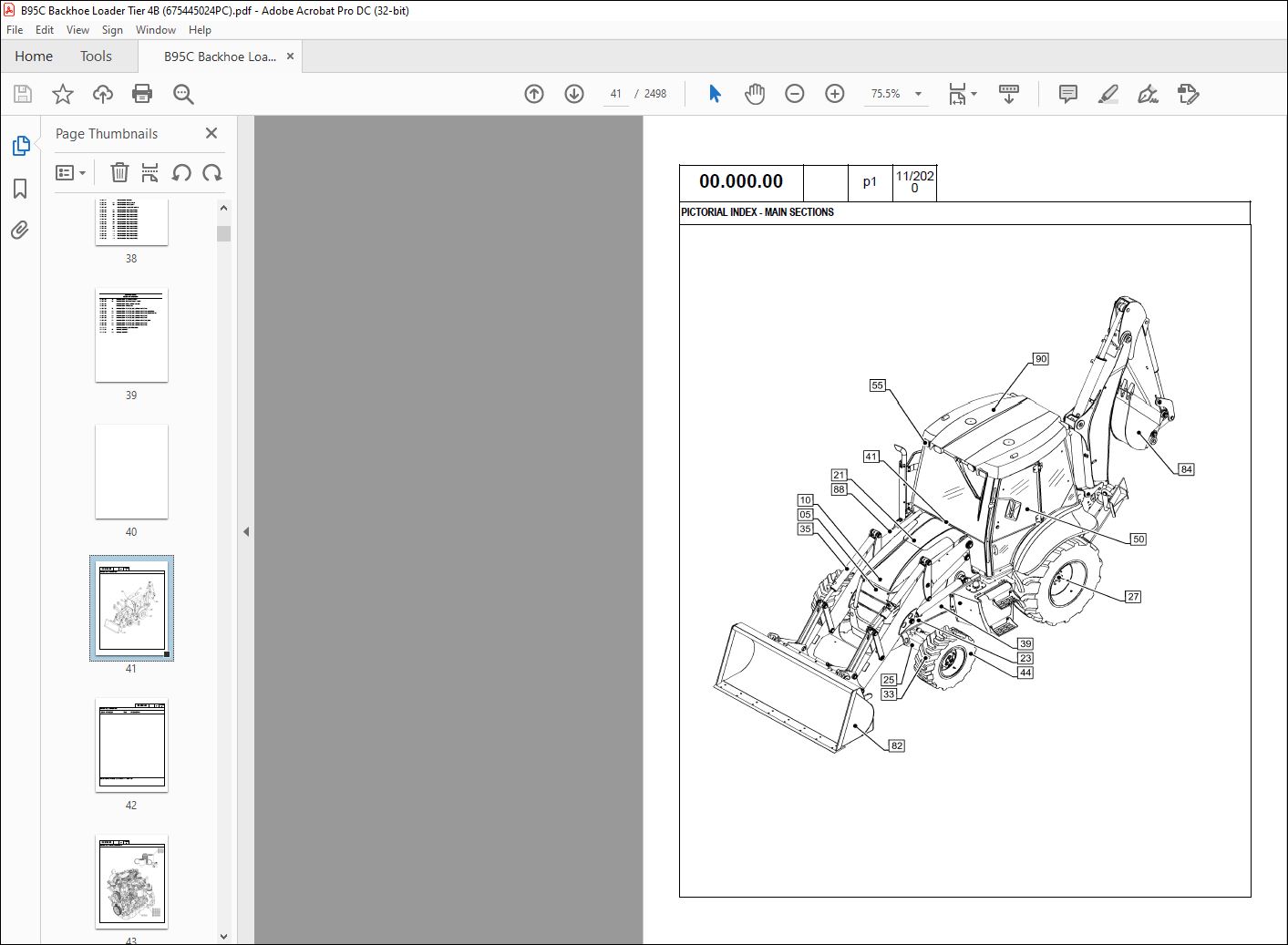Select page 40 blank thumbnail
The height and width of the screenshot is (945, 1288).
[x=131, y=472]
